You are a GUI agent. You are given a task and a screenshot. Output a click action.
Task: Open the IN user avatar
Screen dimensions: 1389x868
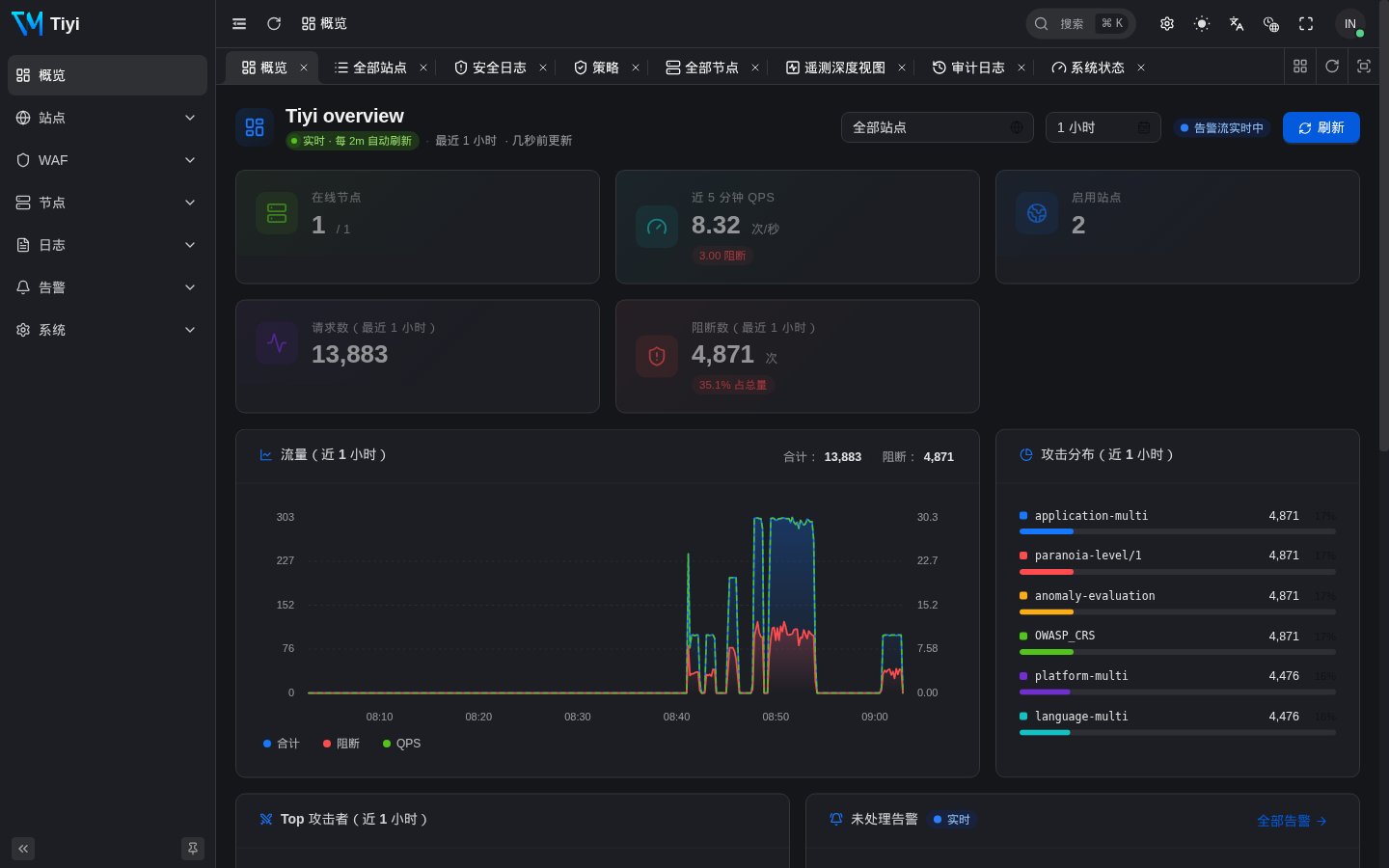[x=1350, y=23]
